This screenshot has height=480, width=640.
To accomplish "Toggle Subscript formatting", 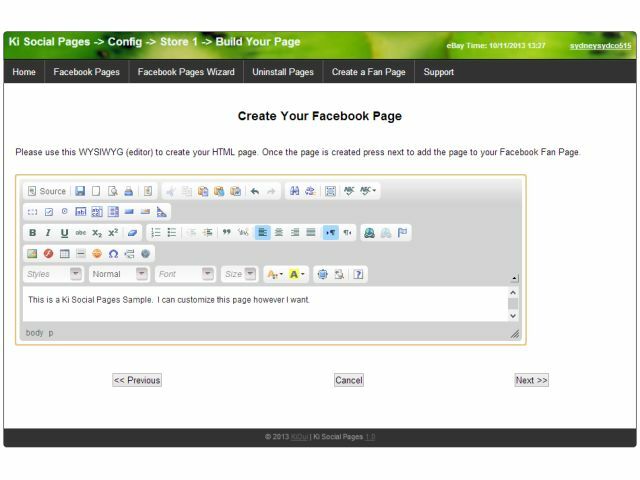I will pos(97,233).
